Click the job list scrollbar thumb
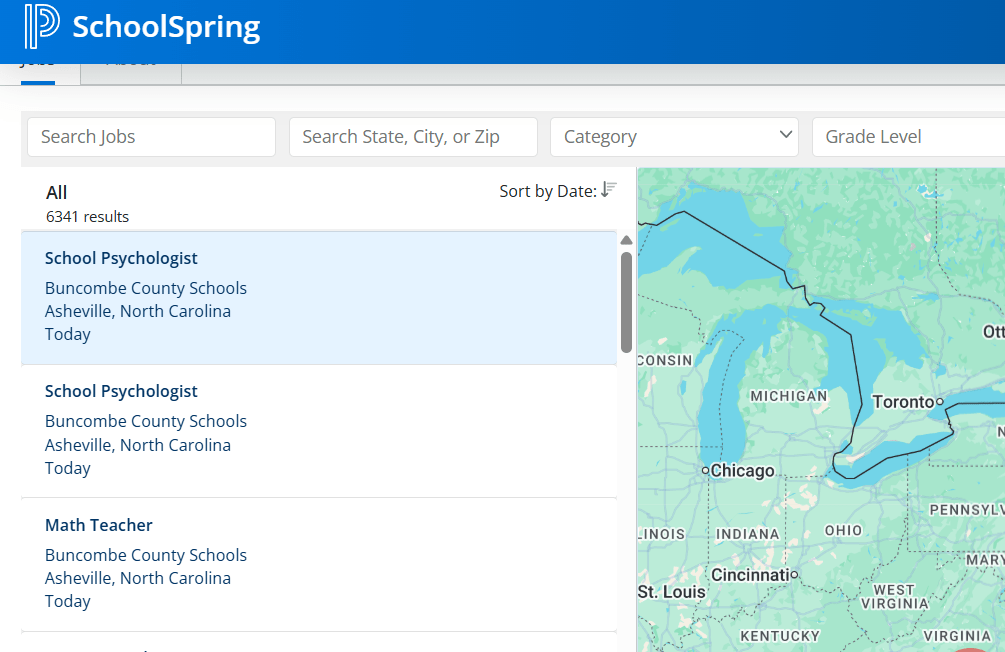 [x=626, y=300]
